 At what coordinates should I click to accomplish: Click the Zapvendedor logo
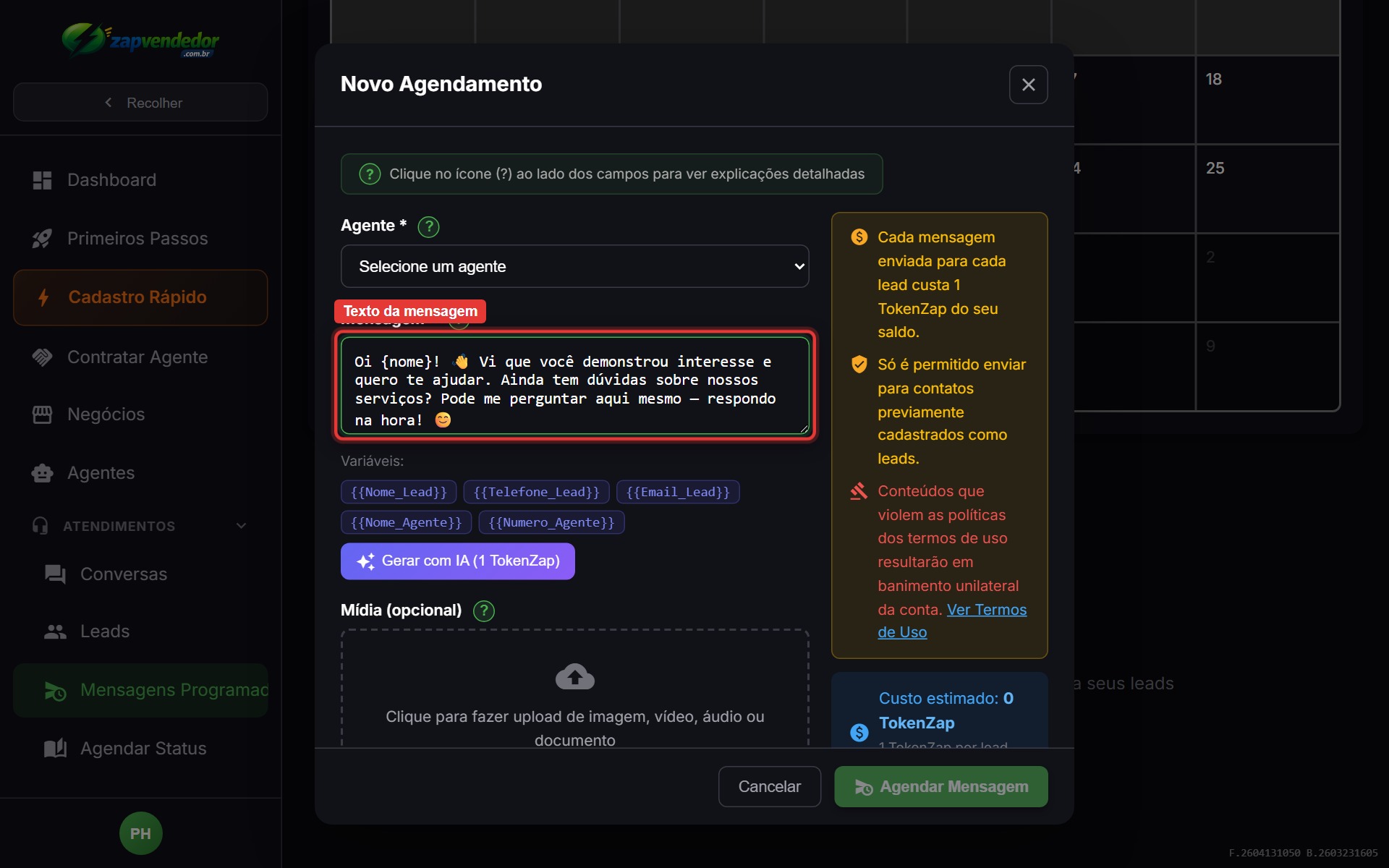pos(140,41)
